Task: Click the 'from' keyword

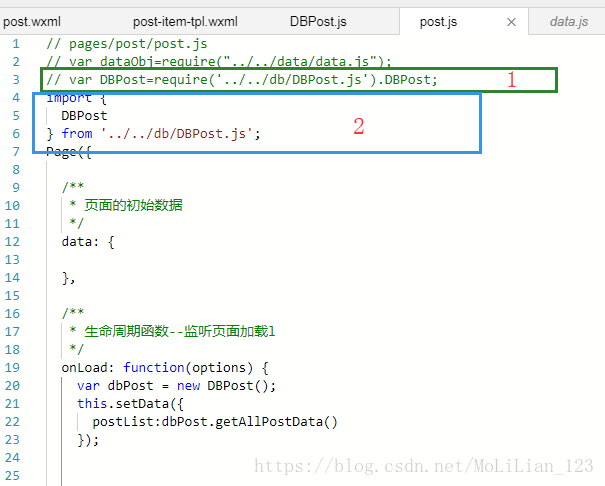Action: pyautogui.click(x=77, y=133)
